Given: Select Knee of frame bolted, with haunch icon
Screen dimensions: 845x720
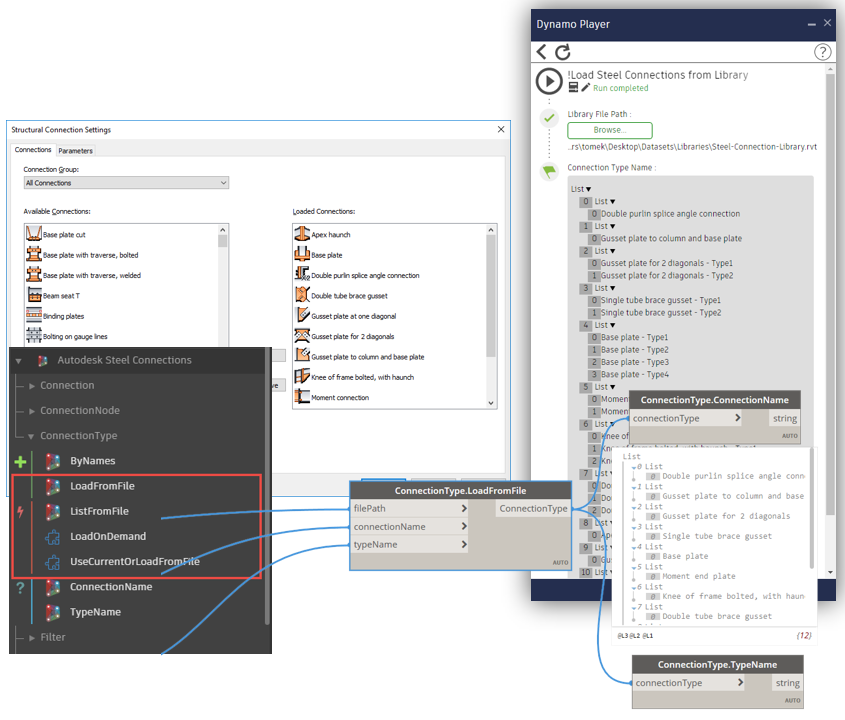Looking at the screenshot, I should 302,376.
